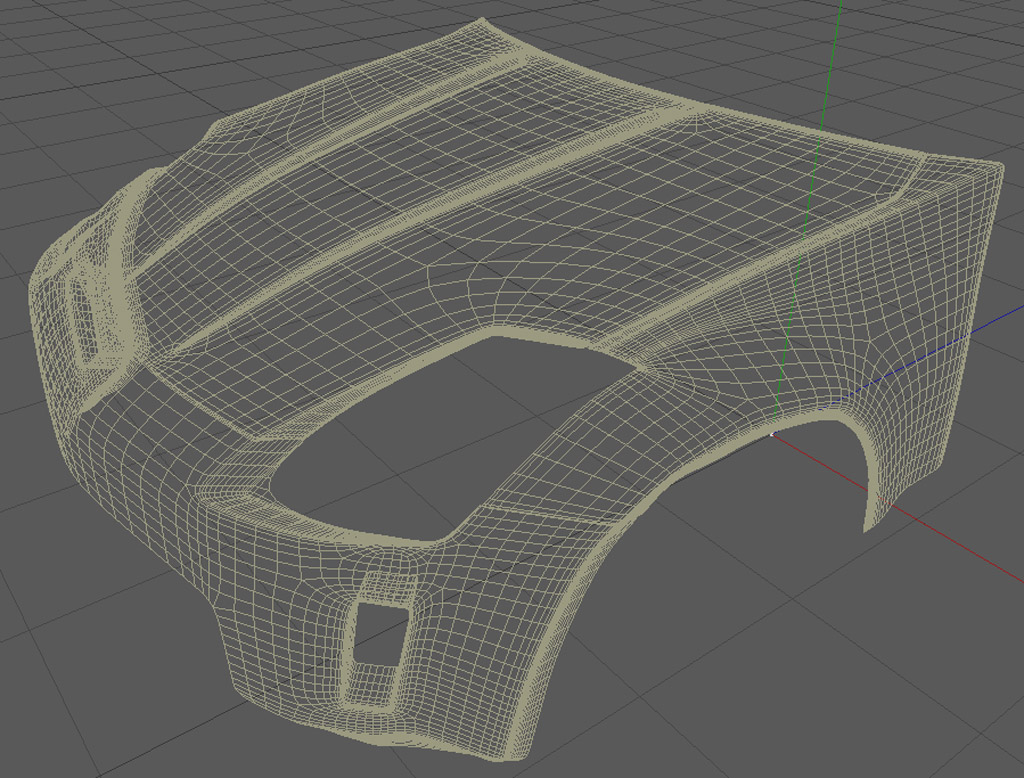Click the headlight recess on the mesh's left side
The height and width of the screenshot is (778, 1024).
[82, 317]
